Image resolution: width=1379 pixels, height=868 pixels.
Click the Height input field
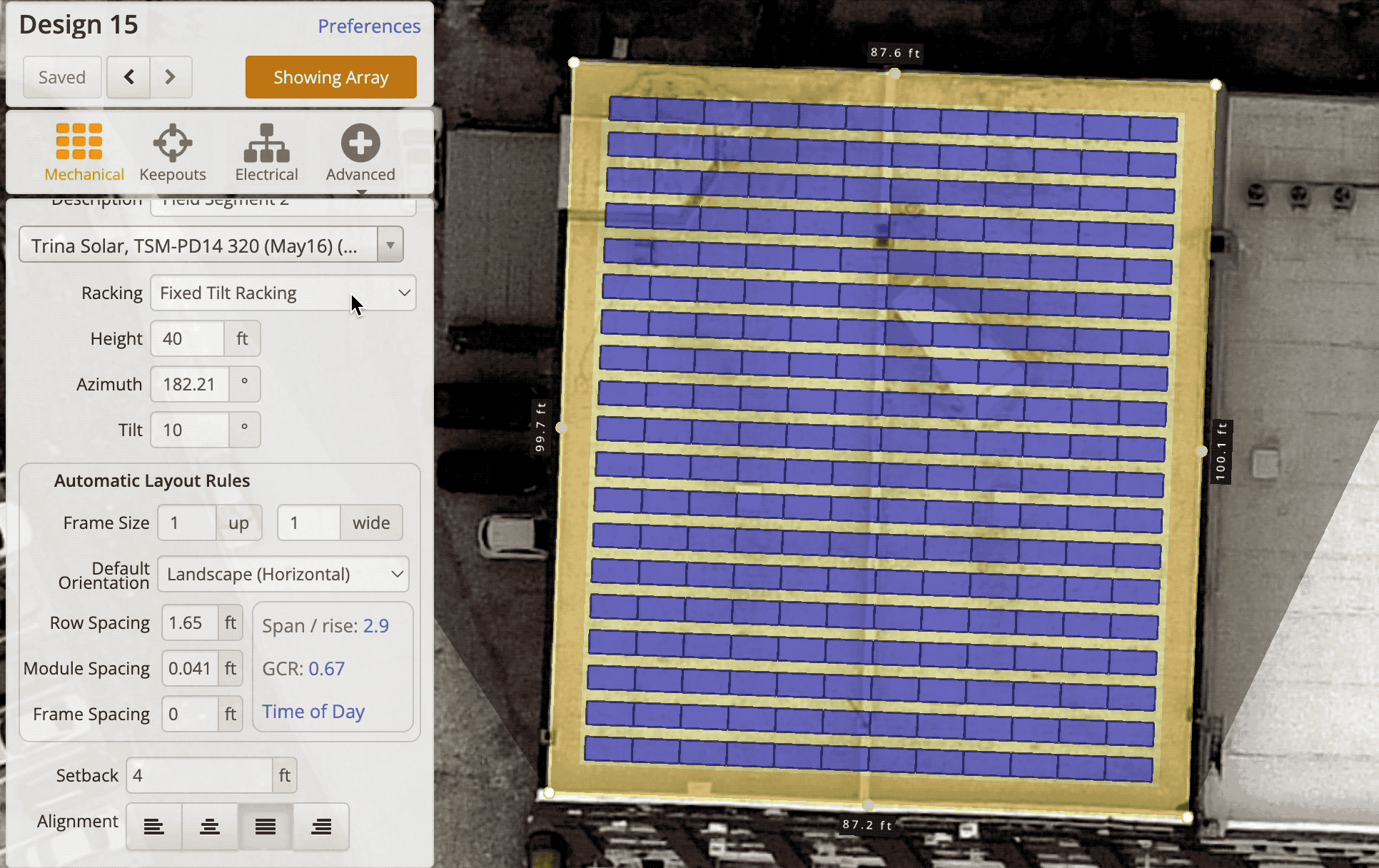(188, 338)
